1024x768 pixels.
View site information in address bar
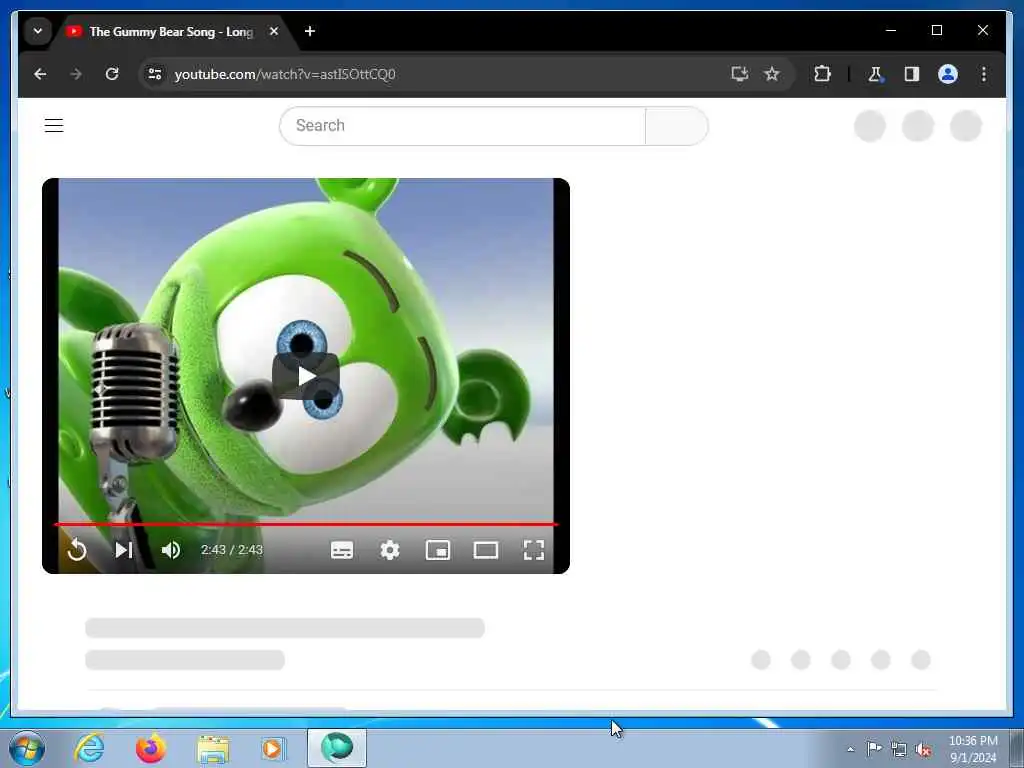[155, 74]
